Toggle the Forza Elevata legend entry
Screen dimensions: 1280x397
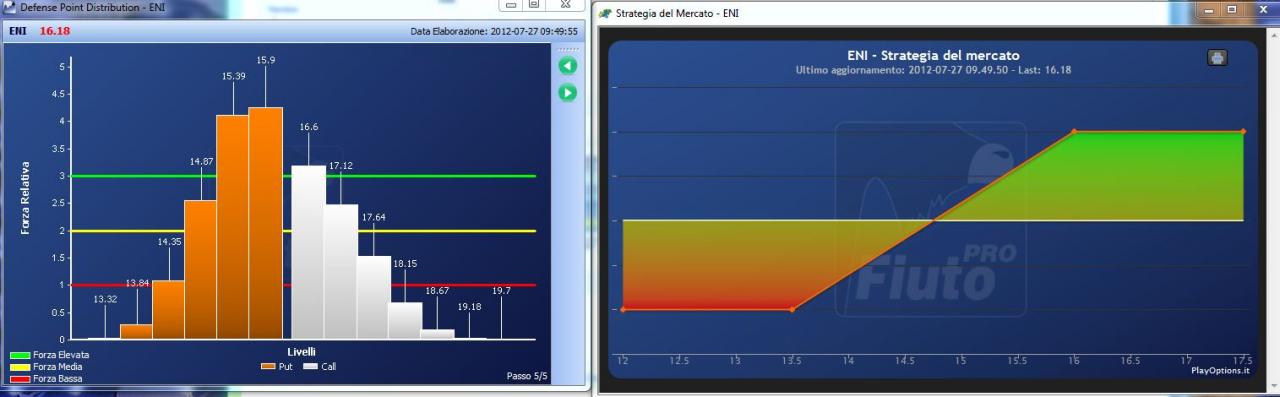point(49,355)
